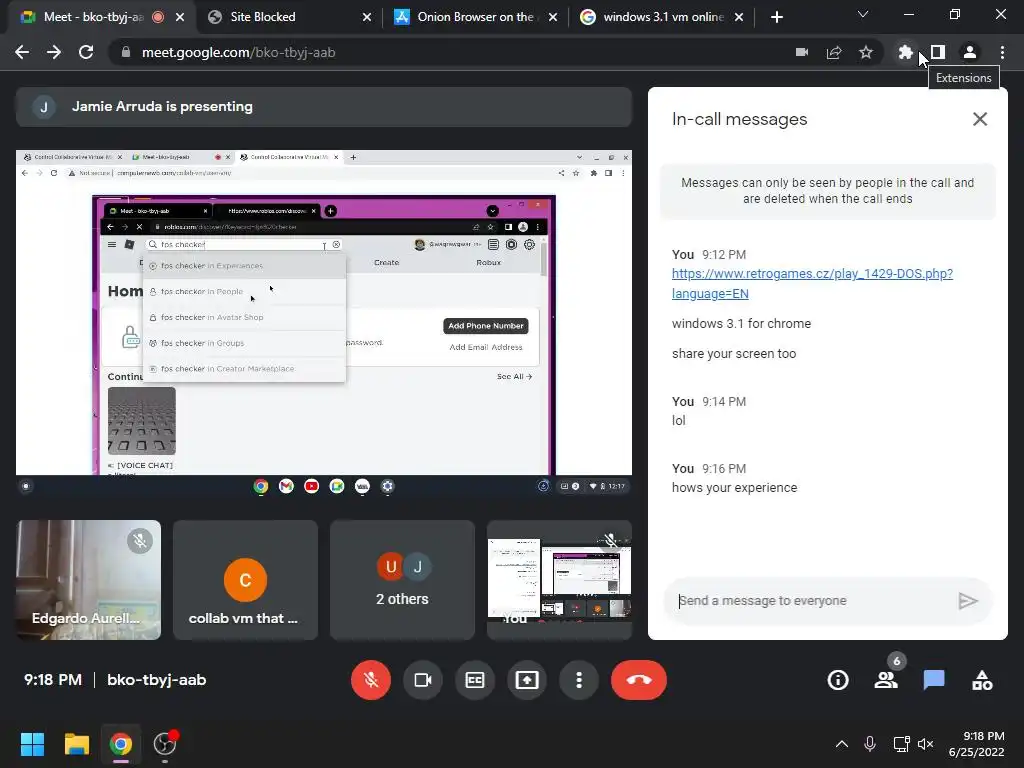This screenshot has width=1024, height=768.
Task: Open the 2 others participants tile
Action: point(402,580)
